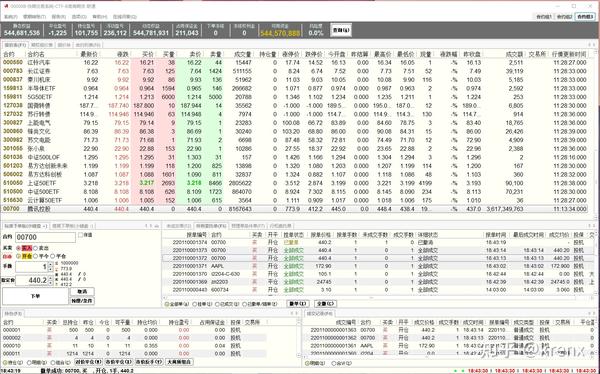Increase order quantity with the up spinner arrow
The height and width of the screenshot is (374, 600).
pyautogui.click(x=50, y=264)
